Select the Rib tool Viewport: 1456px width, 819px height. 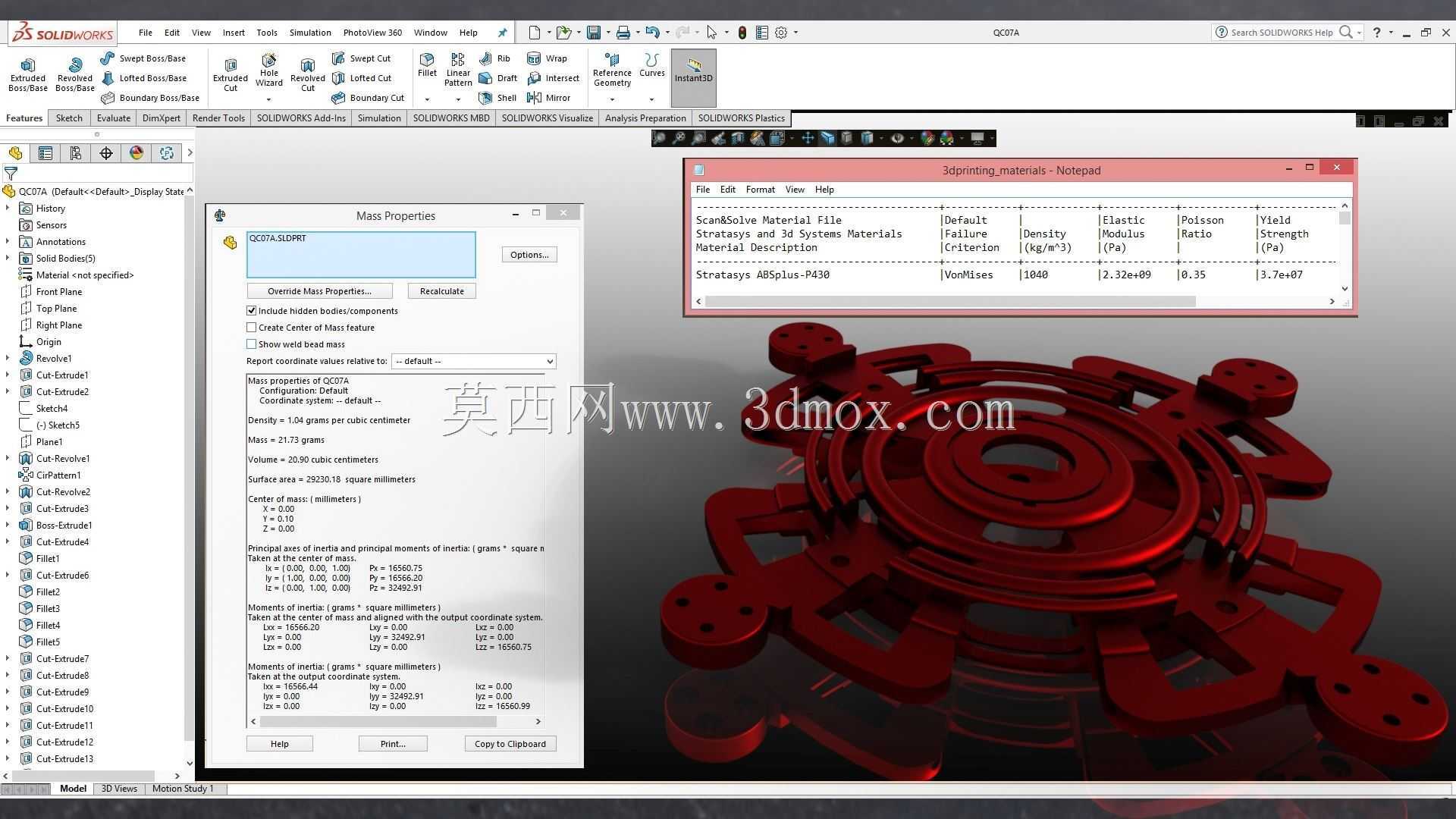[494, 58]
